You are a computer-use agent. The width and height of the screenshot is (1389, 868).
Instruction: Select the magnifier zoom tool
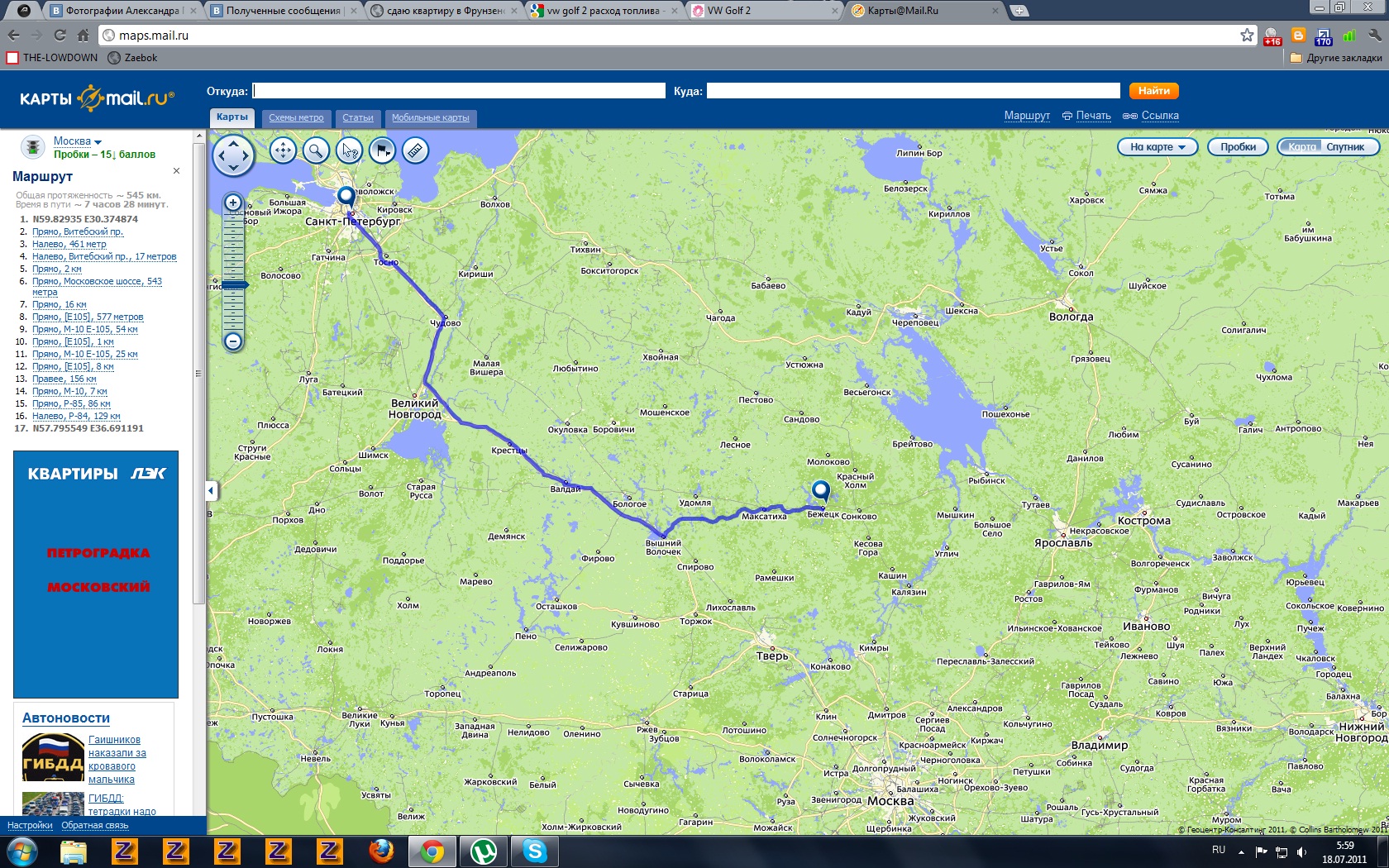316,150
